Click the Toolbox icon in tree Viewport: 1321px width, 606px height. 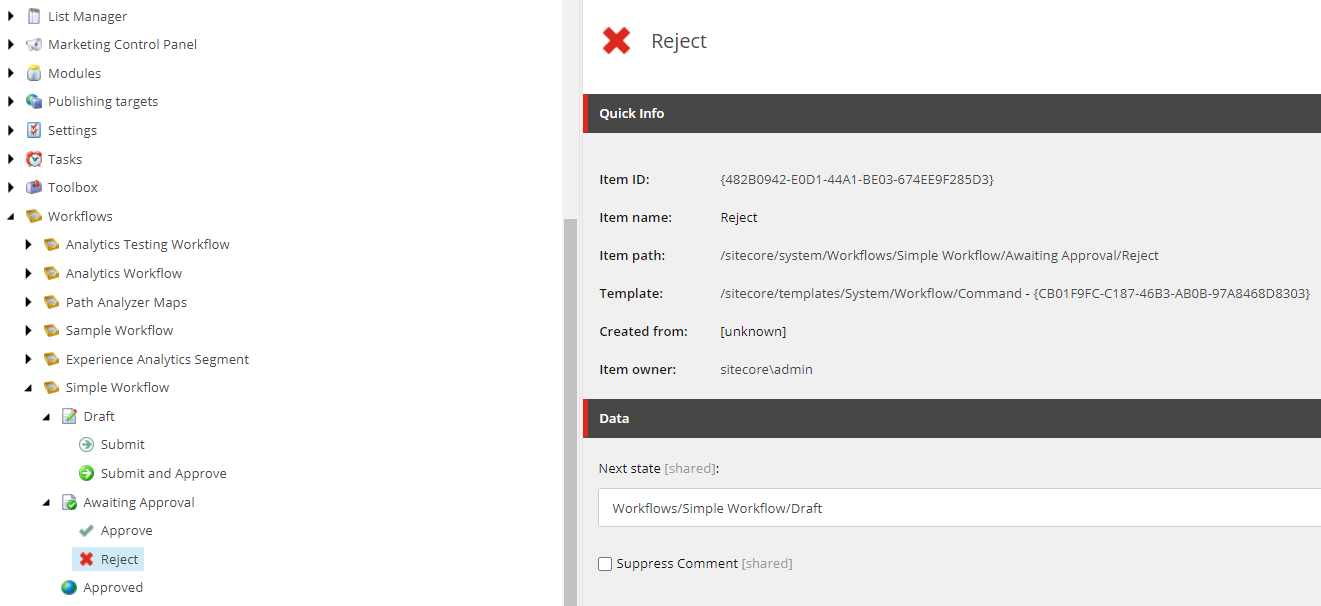click(x=34, y=187)
